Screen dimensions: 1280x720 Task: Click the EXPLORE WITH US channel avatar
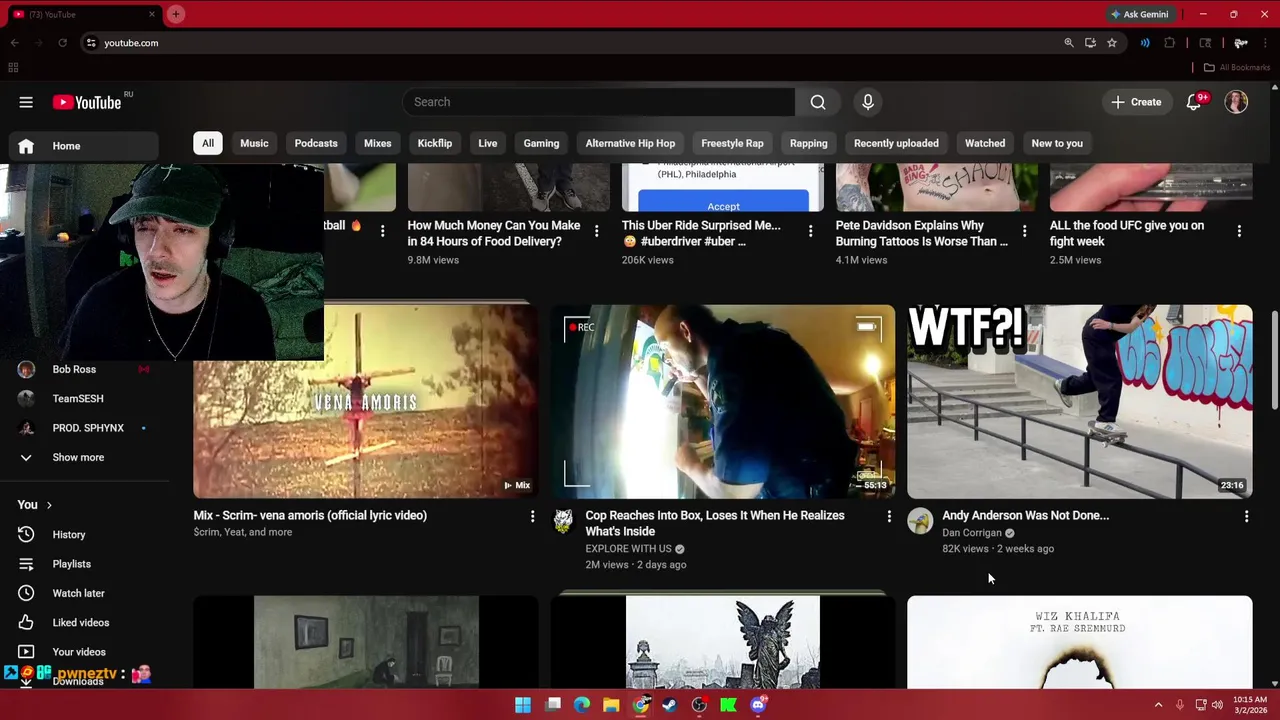click(564, 520)
